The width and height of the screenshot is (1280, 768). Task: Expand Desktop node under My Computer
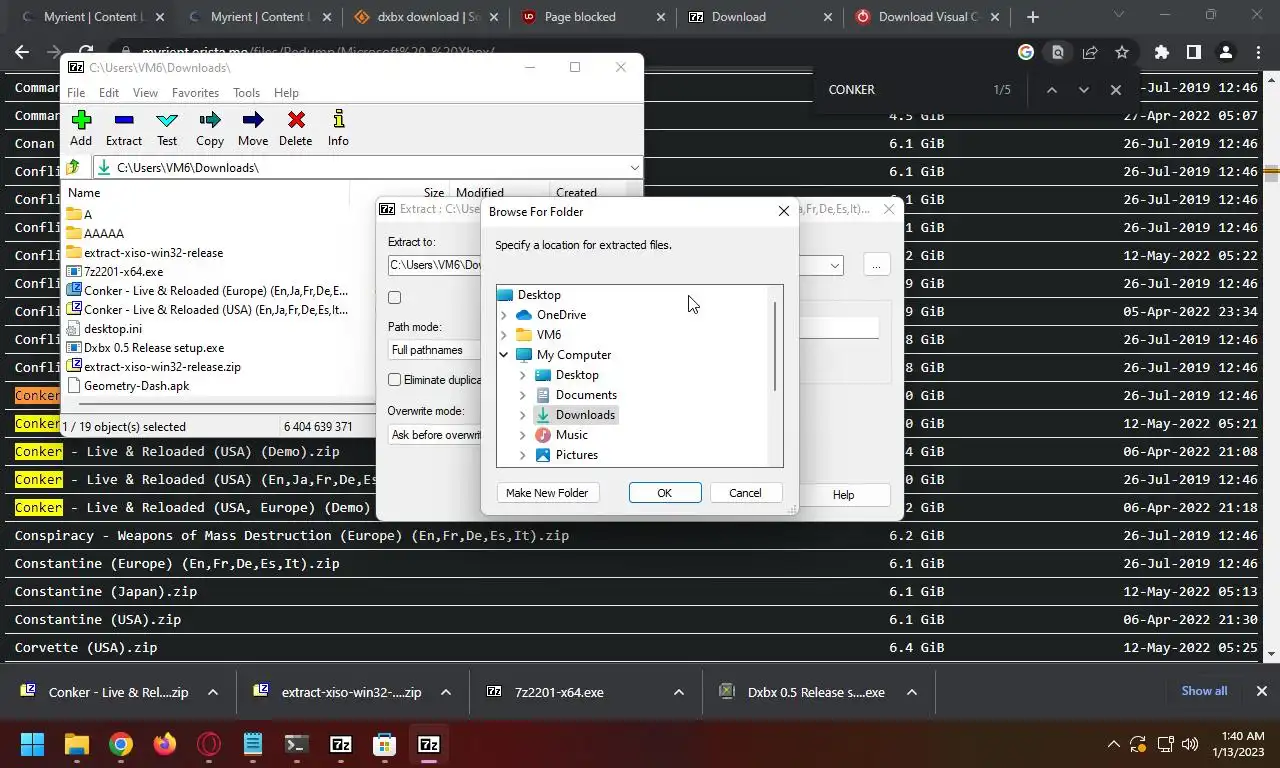click(523, 375)
